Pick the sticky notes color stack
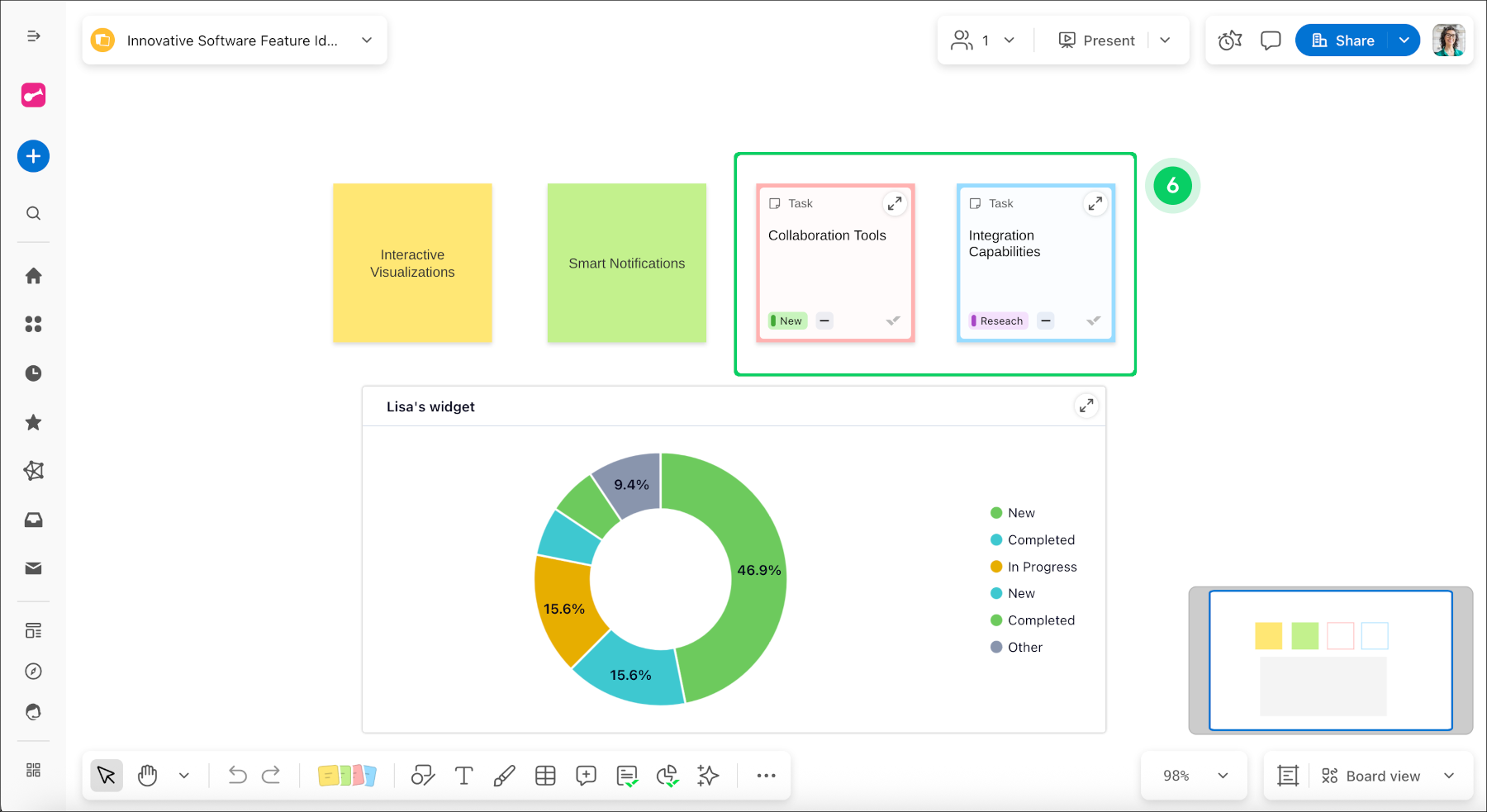1487x812 pixels. [x=347, y=776]
